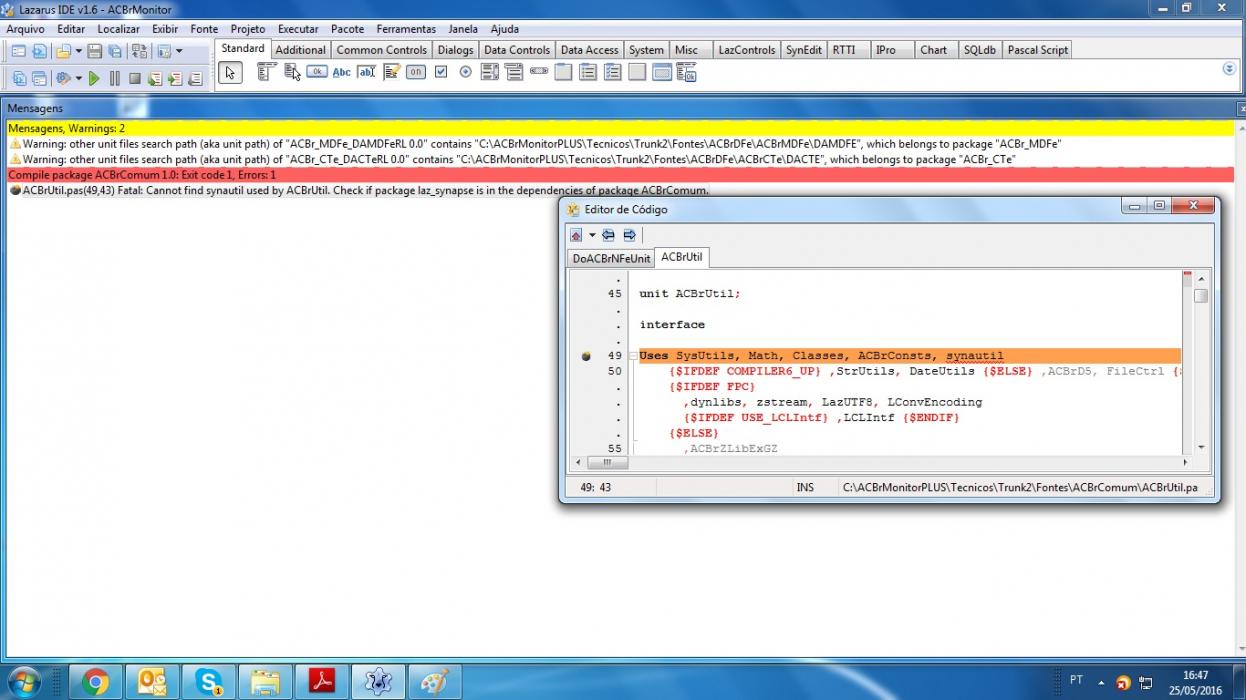The image size is (1246, 700).
Task: Switch to the Additional palette tab
Action: (x=300, y=50)
